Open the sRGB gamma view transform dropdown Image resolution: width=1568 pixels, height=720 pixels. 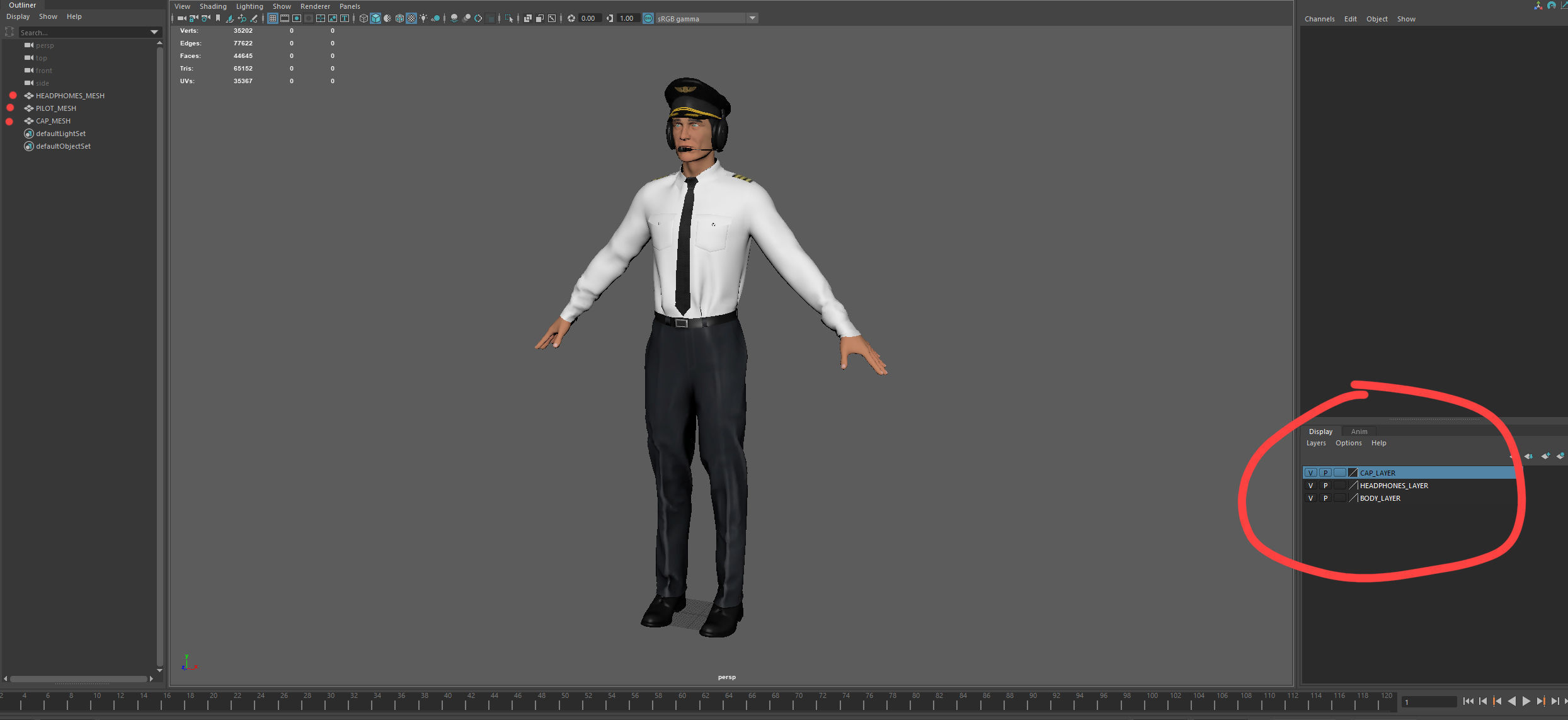click(752, 18)
